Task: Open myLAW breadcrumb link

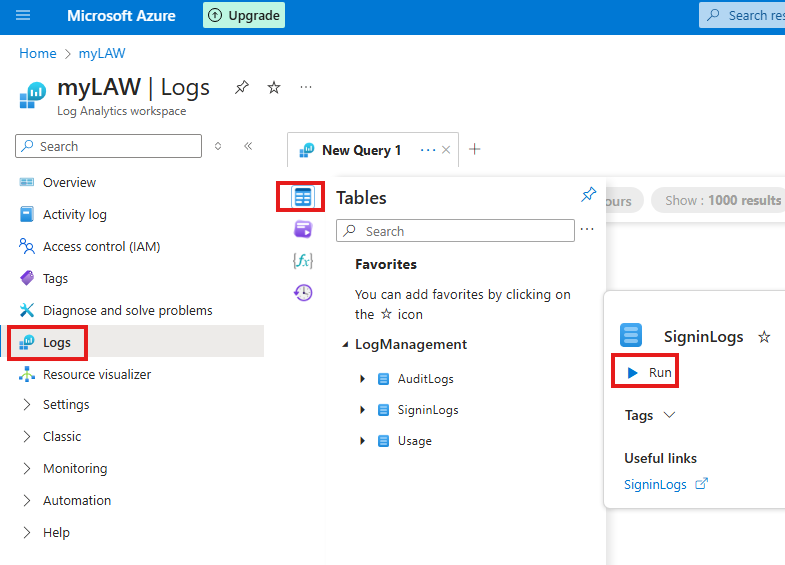Action: tap(102, 53)
